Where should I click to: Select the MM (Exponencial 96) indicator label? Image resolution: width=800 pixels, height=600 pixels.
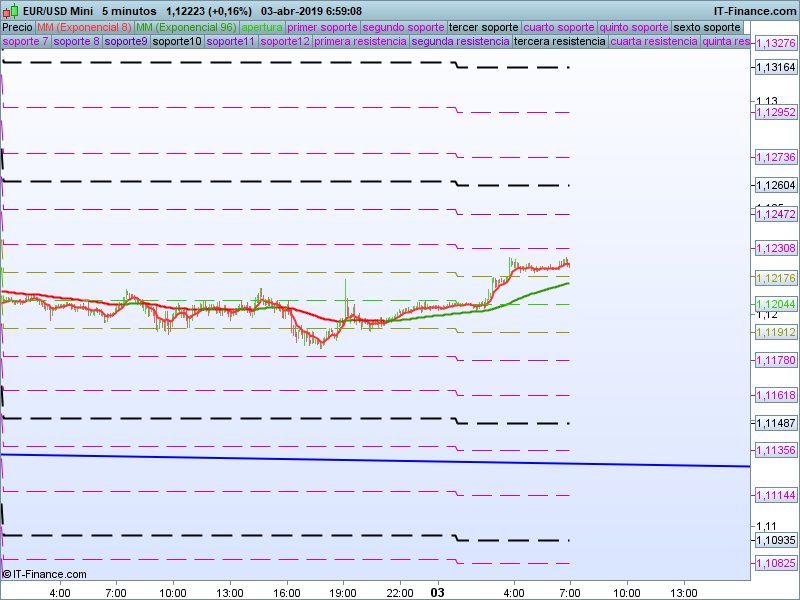[185, 27]
